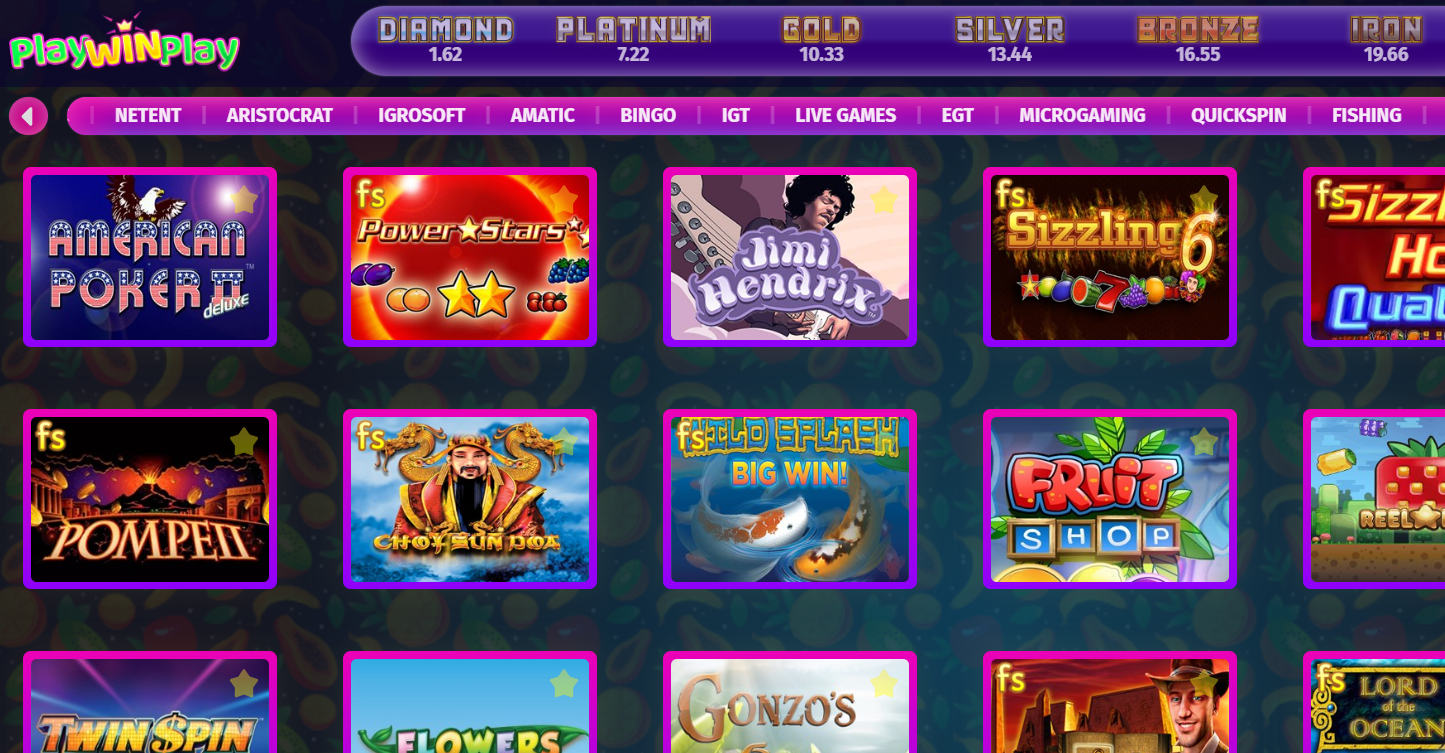Click fs icon on Sizzling 6 tile
The height and width of the screenshot is (753, 1445).
1011,194
